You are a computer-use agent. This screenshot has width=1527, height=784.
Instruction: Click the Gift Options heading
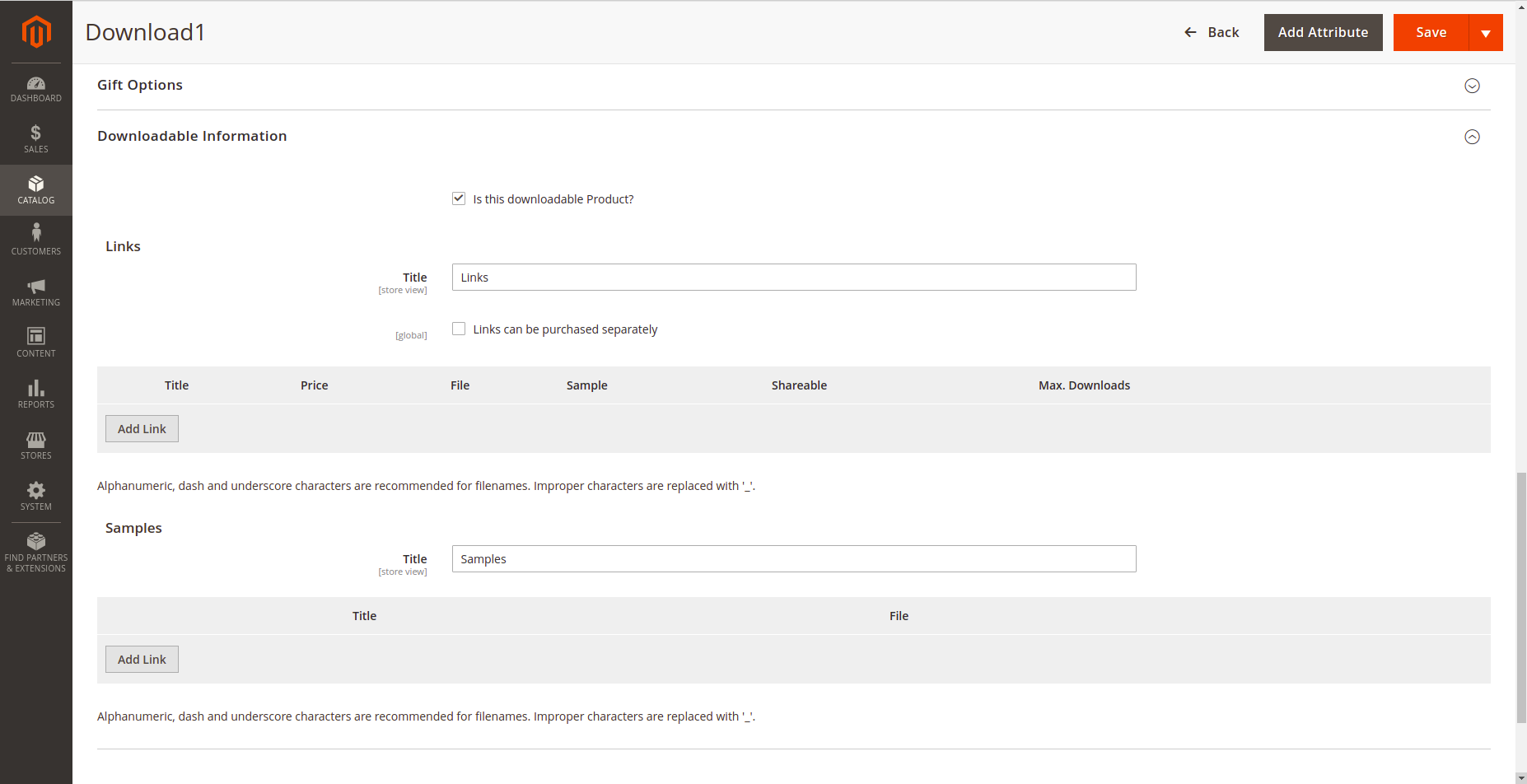tap(140, 85)
